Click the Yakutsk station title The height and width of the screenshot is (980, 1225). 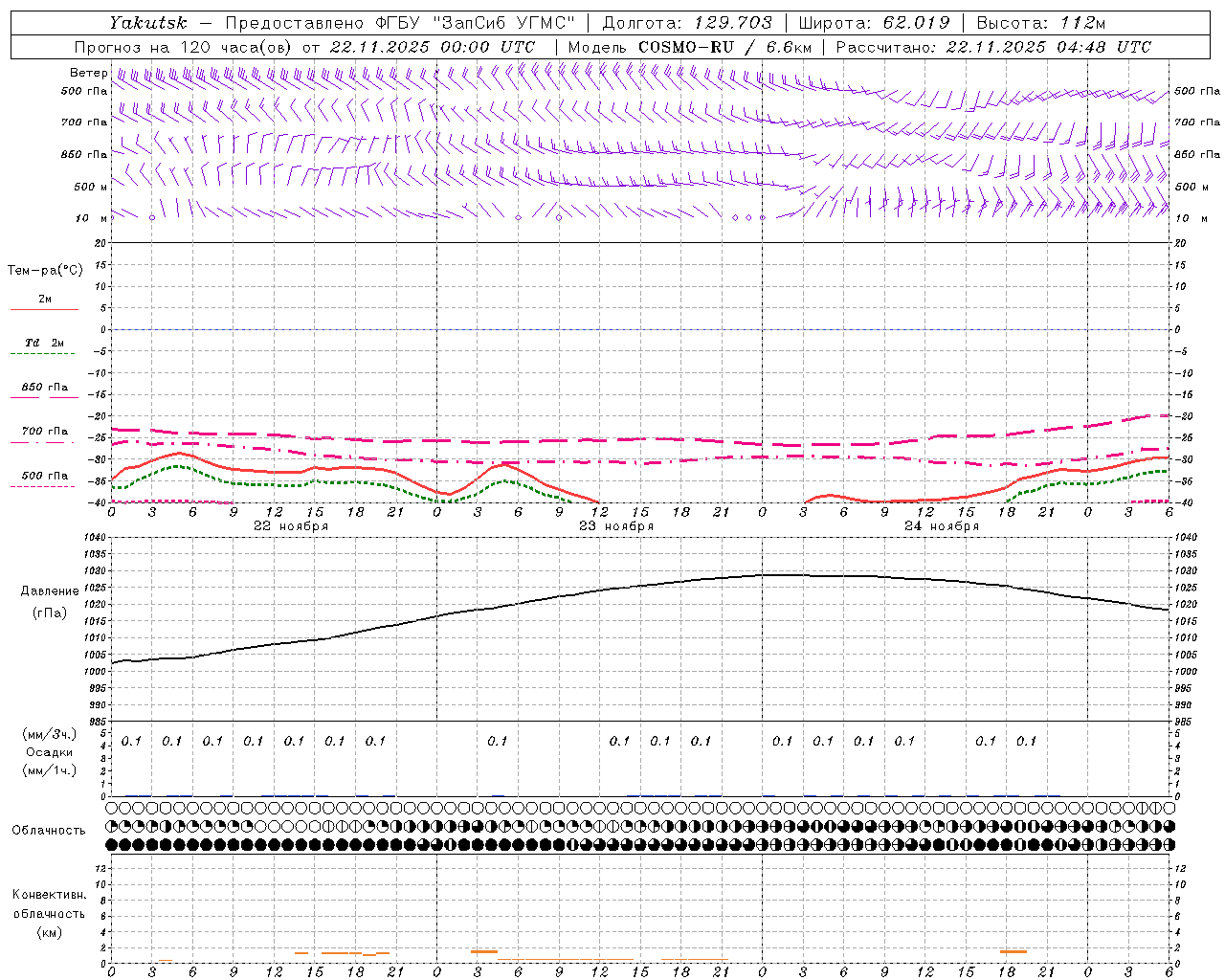coord(147,22)
